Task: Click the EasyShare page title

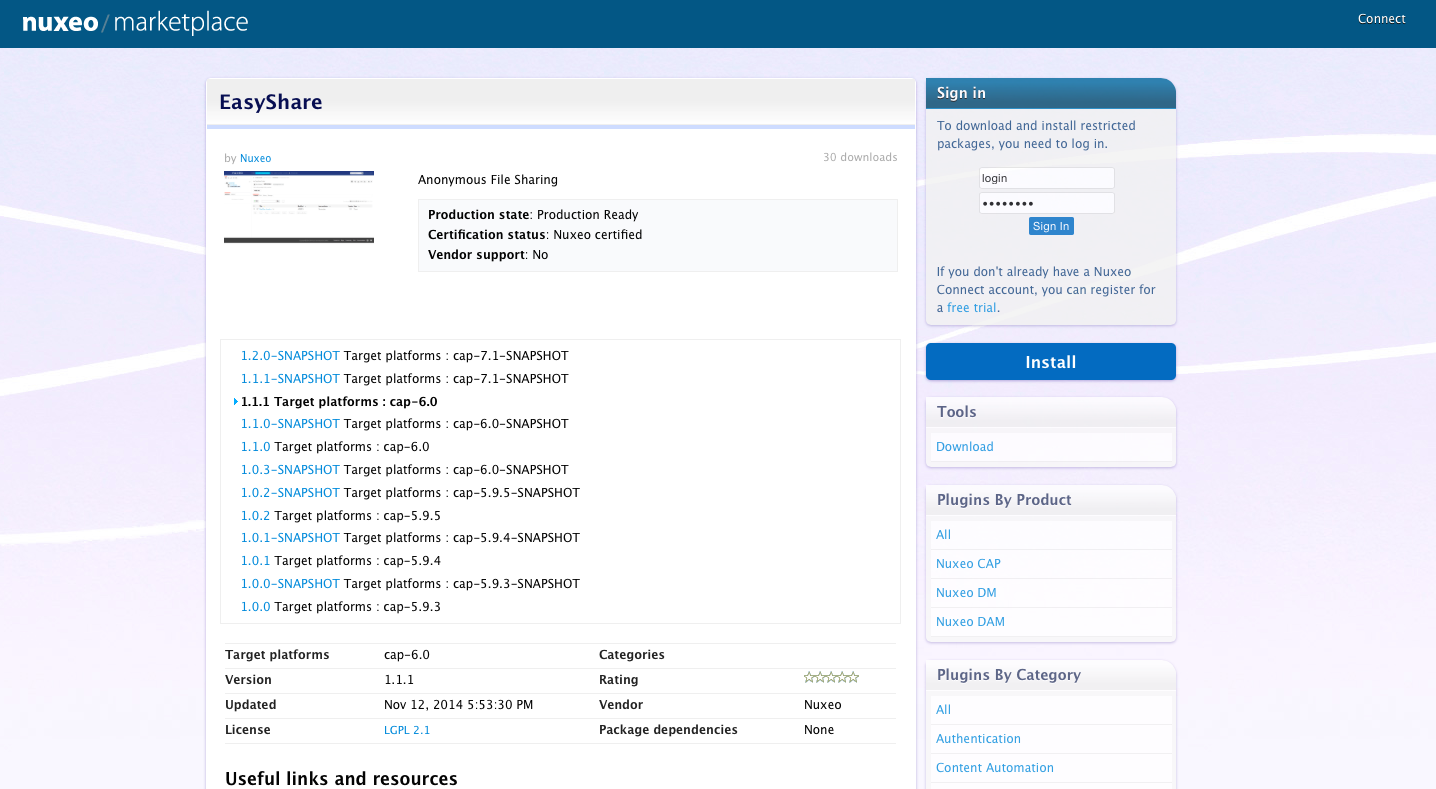Action: [x=271, y=102]
